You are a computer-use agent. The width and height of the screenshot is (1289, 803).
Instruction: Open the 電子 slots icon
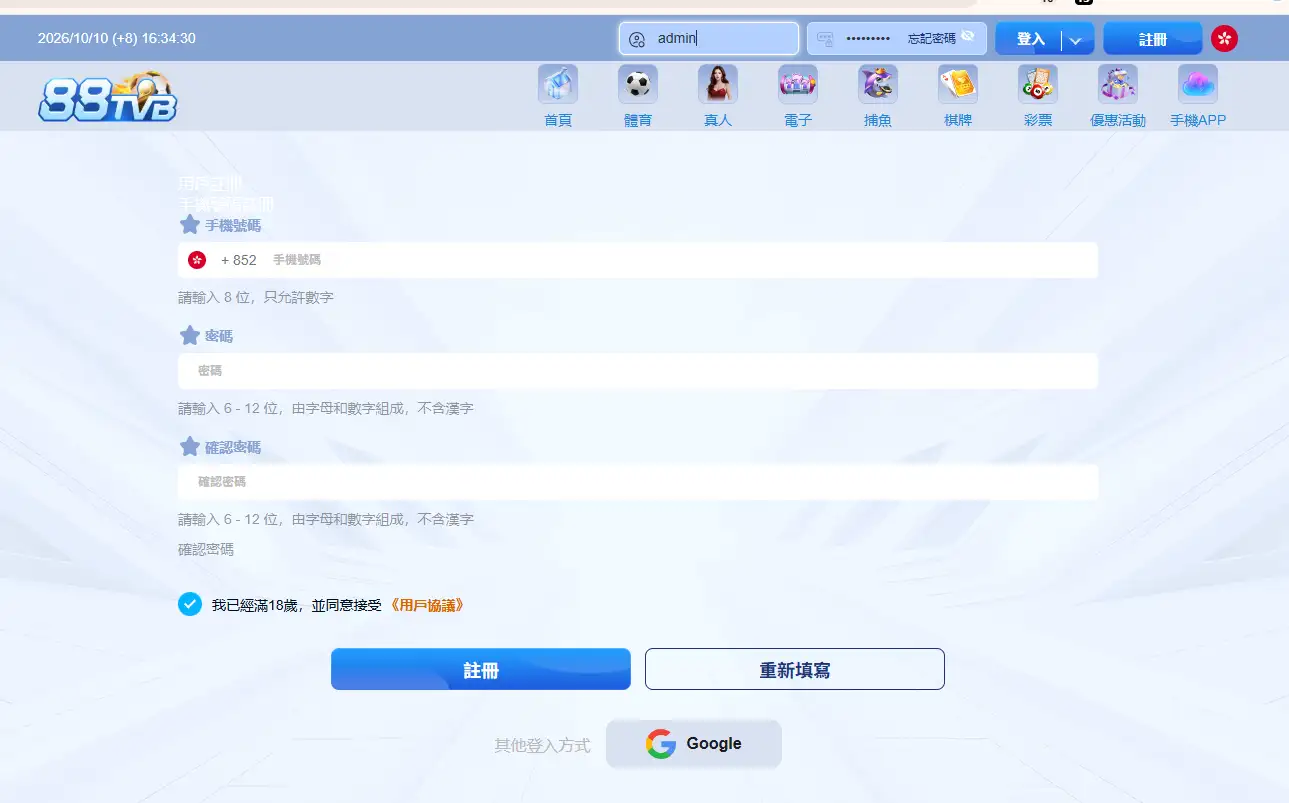798,85
